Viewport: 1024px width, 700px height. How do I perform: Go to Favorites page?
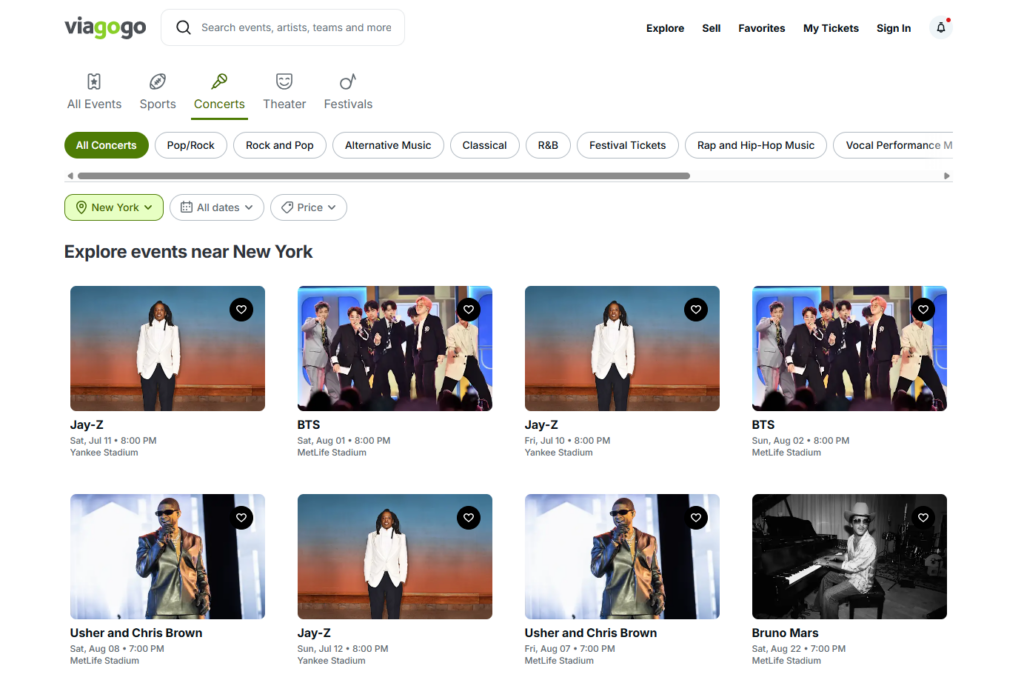(761, 28)
